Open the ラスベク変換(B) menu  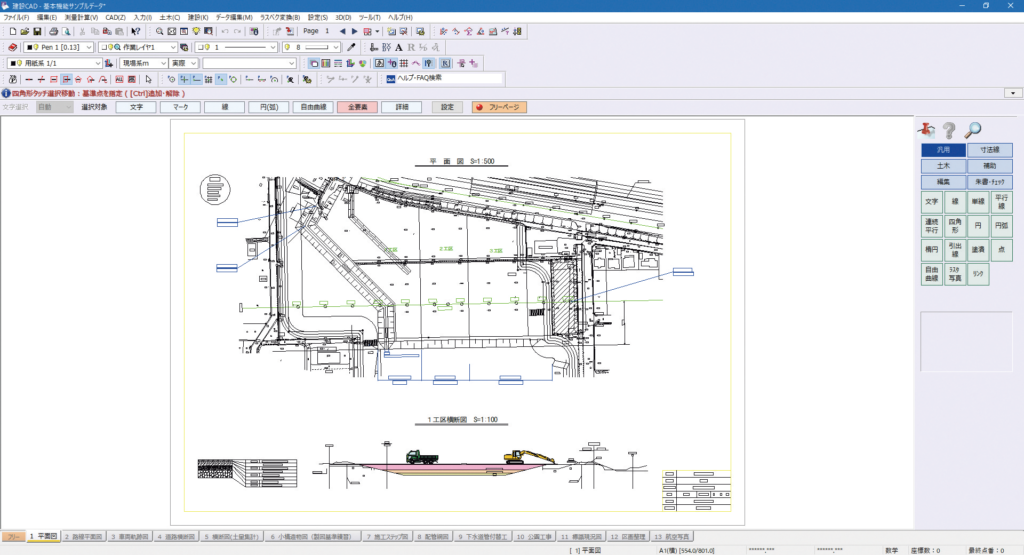pos(280,18)
